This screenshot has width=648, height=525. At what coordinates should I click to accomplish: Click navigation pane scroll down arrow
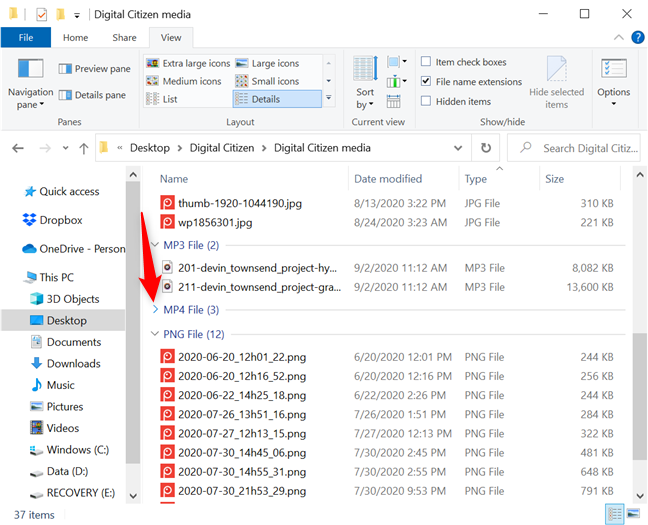tap(133, 496)
